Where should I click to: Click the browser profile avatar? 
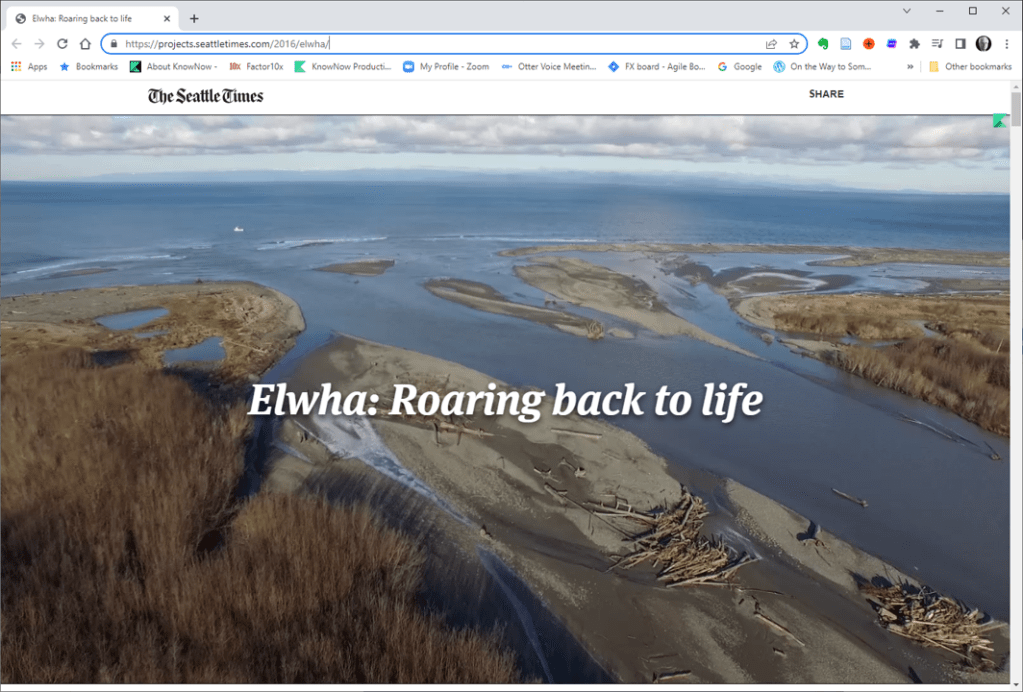point(983,44)
